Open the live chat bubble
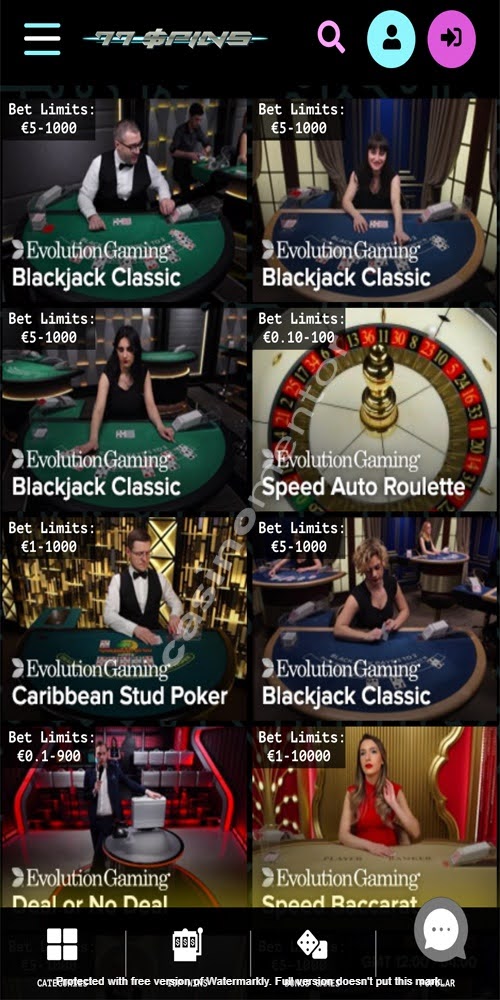 pos(441,930)
